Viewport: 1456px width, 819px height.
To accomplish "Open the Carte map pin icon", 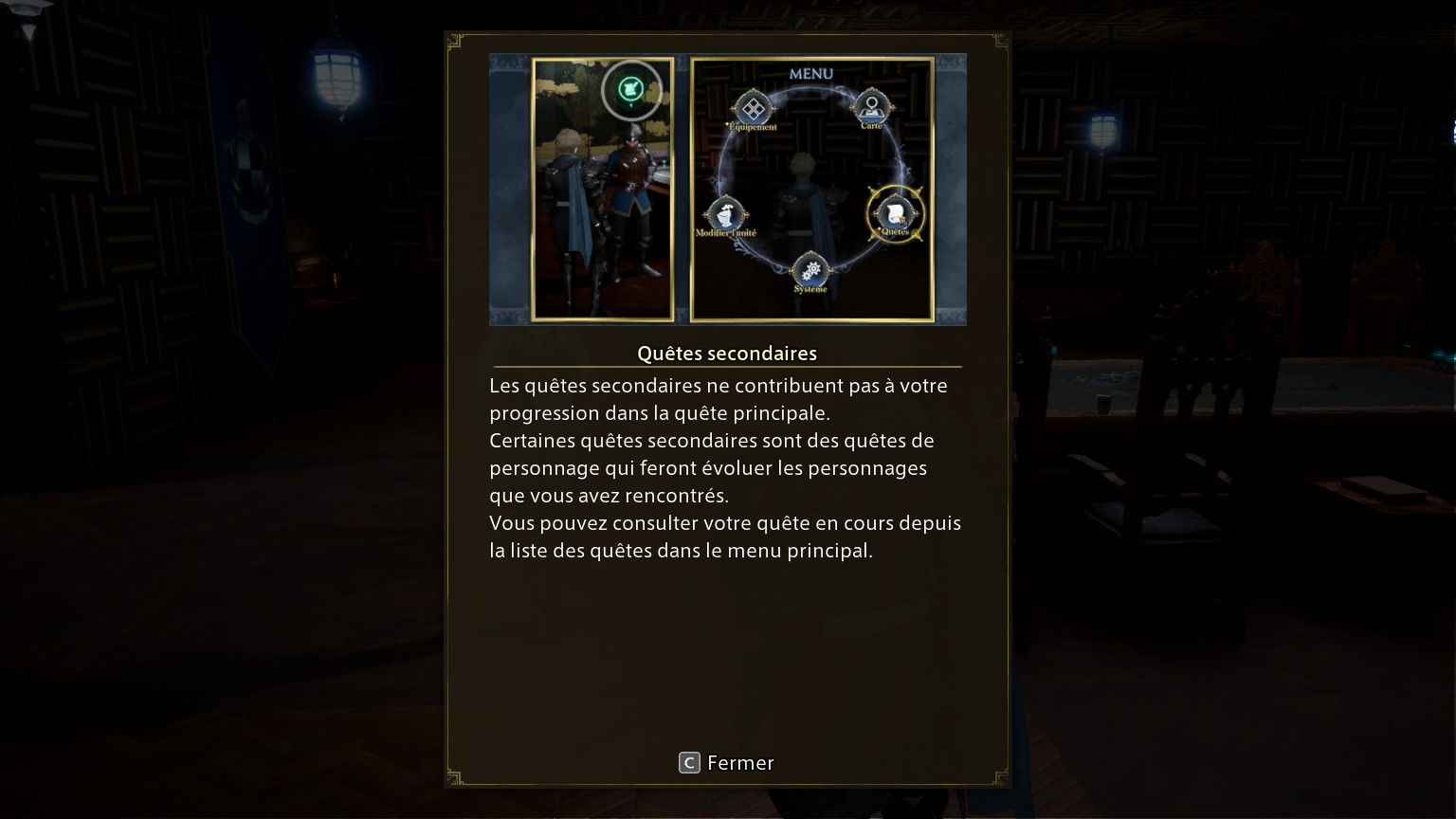I will pos(871,104).
